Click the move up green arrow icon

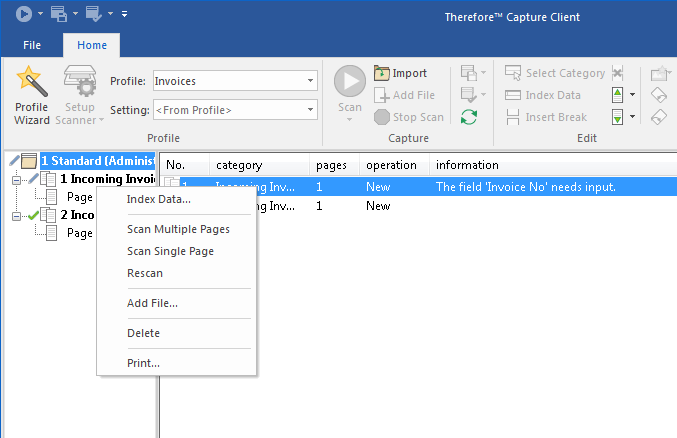pos(617,95)
